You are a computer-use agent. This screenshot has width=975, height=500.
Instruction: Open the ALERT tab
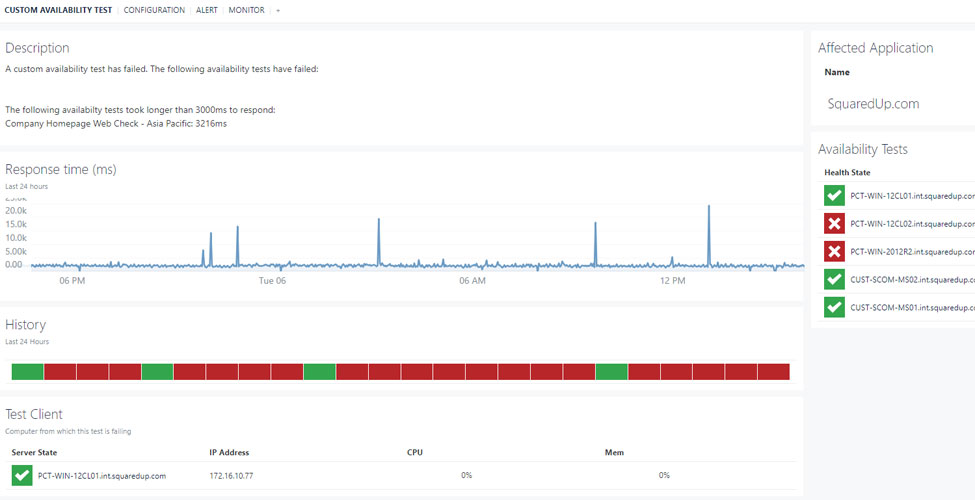pyautogui.click(x=206, y=10)
